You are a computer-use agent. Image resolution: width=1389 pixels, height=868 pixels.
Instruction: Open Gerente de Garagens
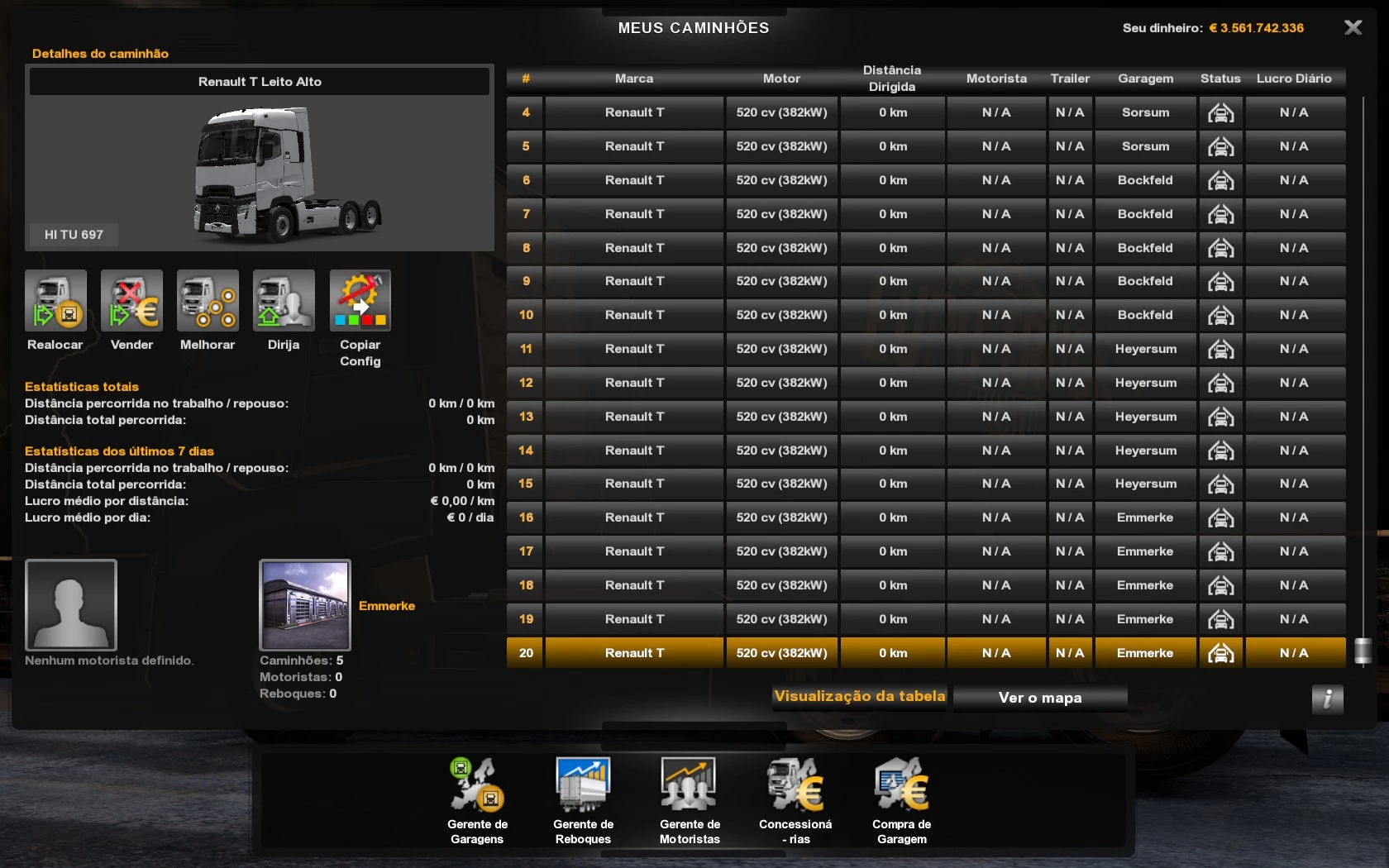pyautogui.click(x=477, y=785)
